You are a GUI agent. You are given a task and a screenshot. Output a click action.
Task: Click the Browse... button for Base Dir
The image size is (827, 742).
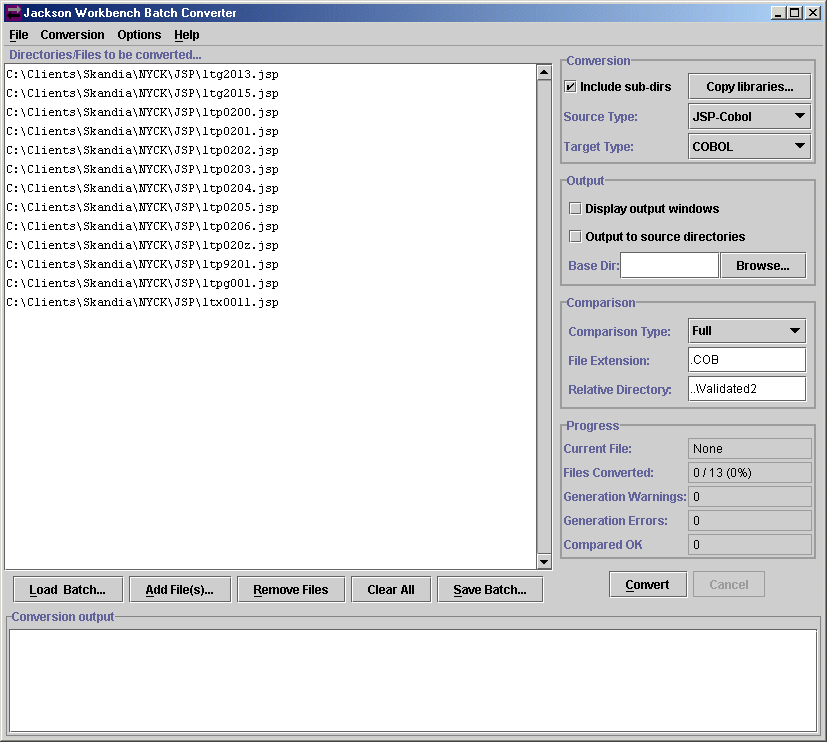(762, 266)
